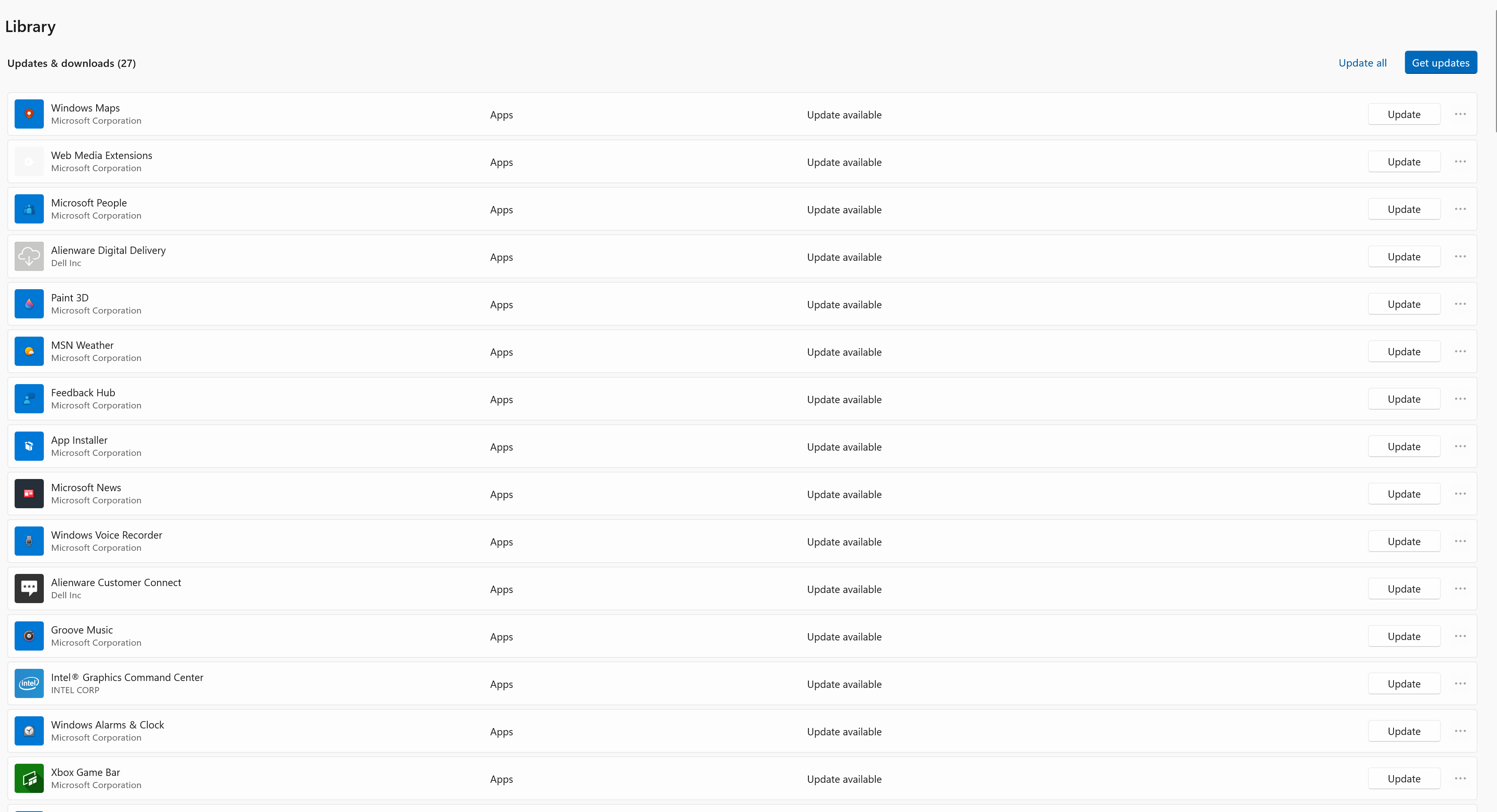Click the MSN Weather app icon
The height and width of the screenshot is (812, 1497).
[x=29, y=351]
